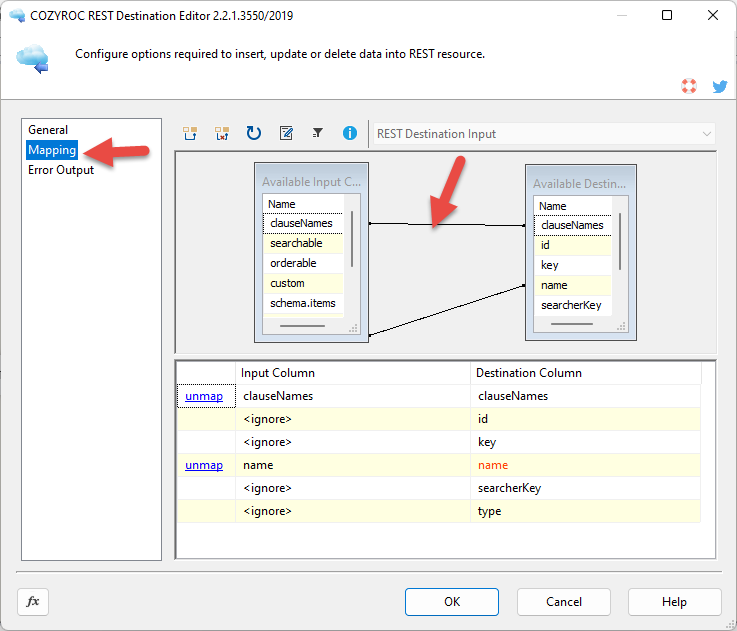This screenshot has height=631, width=737.
Task: Click the edit mapping pencil toolbar icon
Action: [x=286, y=134]
